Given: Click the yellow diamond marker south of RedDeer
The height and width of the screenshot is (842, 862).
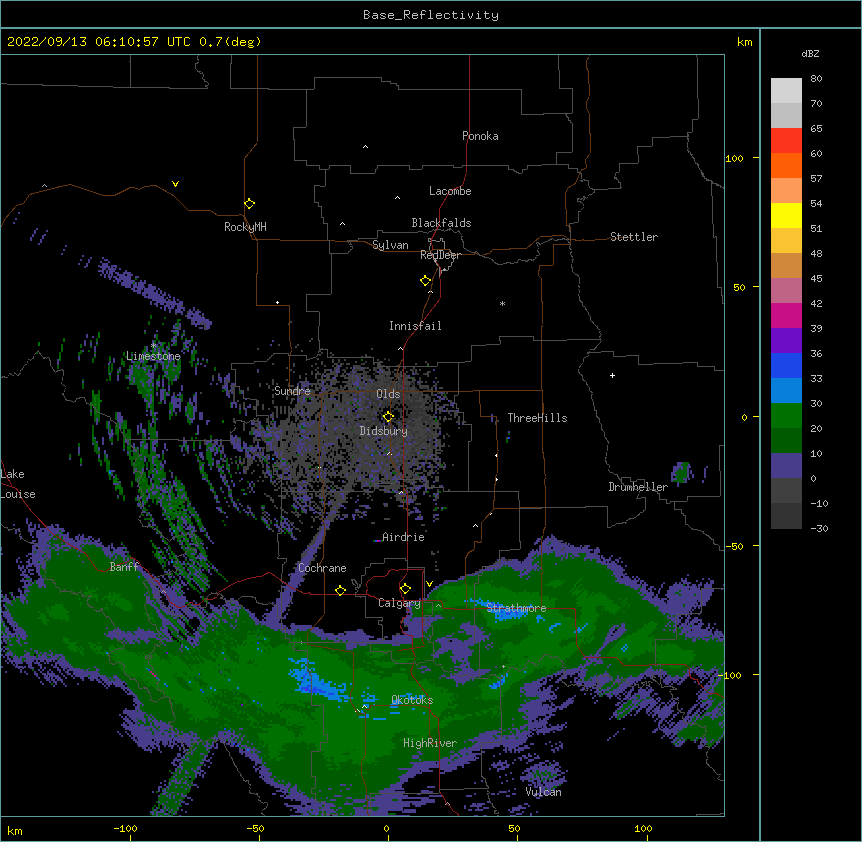Looking at the screenshot, I should [x=425, y=281].
